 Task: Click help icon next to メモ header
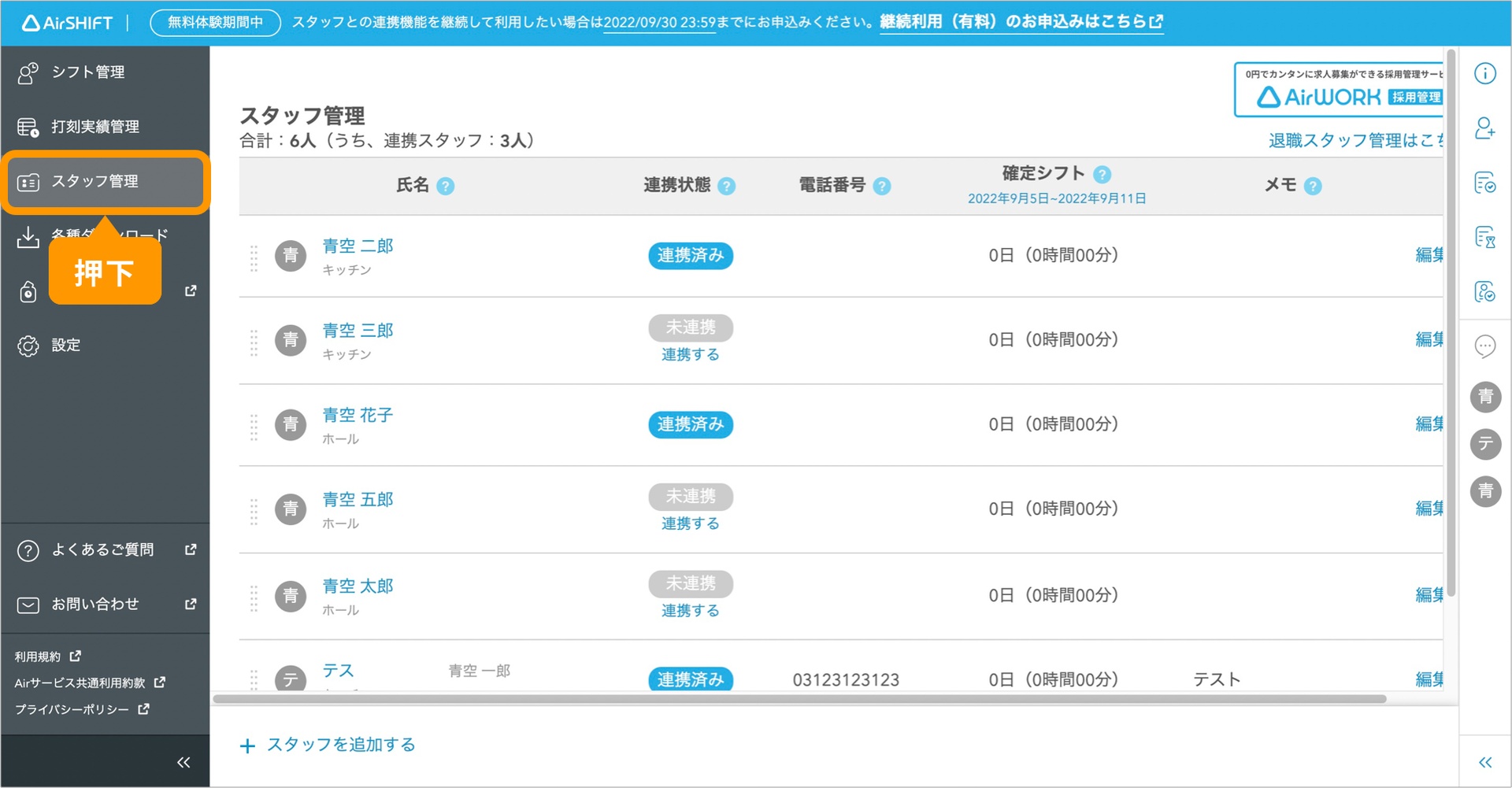pos(1313,187)
